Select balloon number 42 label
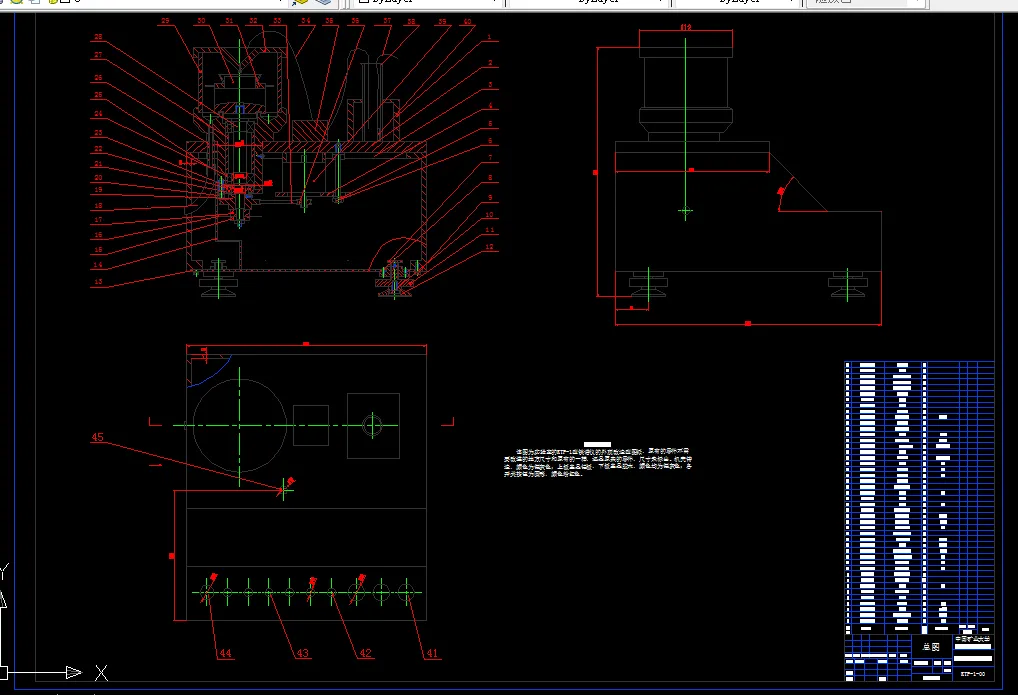The width and height of the screenshot is (1018, 695). click(366, 653)
